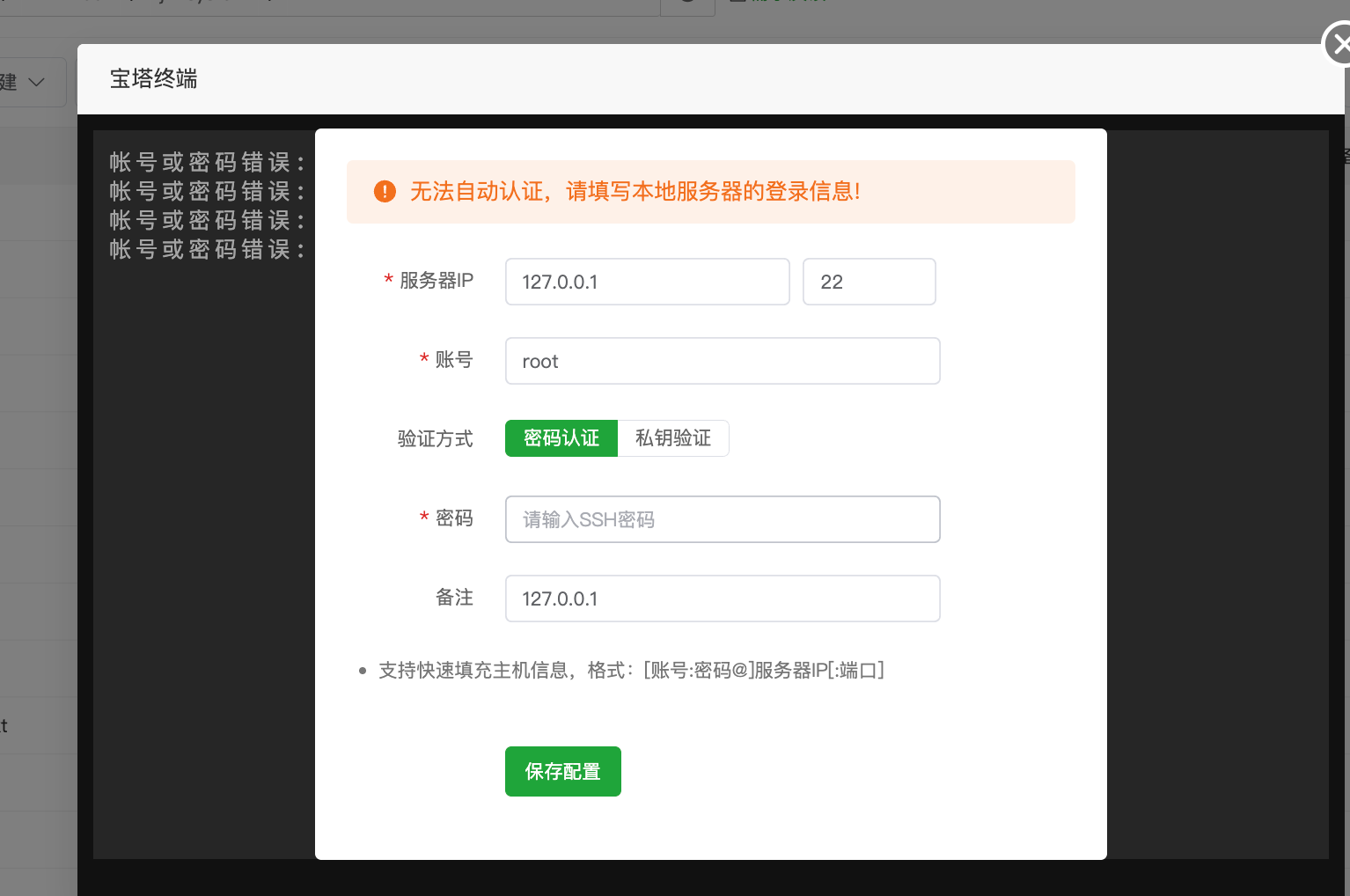1350x896 pixels.
Task: Click the last 帐号或密码错误 terminal line
Action: [x=208, y=249]
